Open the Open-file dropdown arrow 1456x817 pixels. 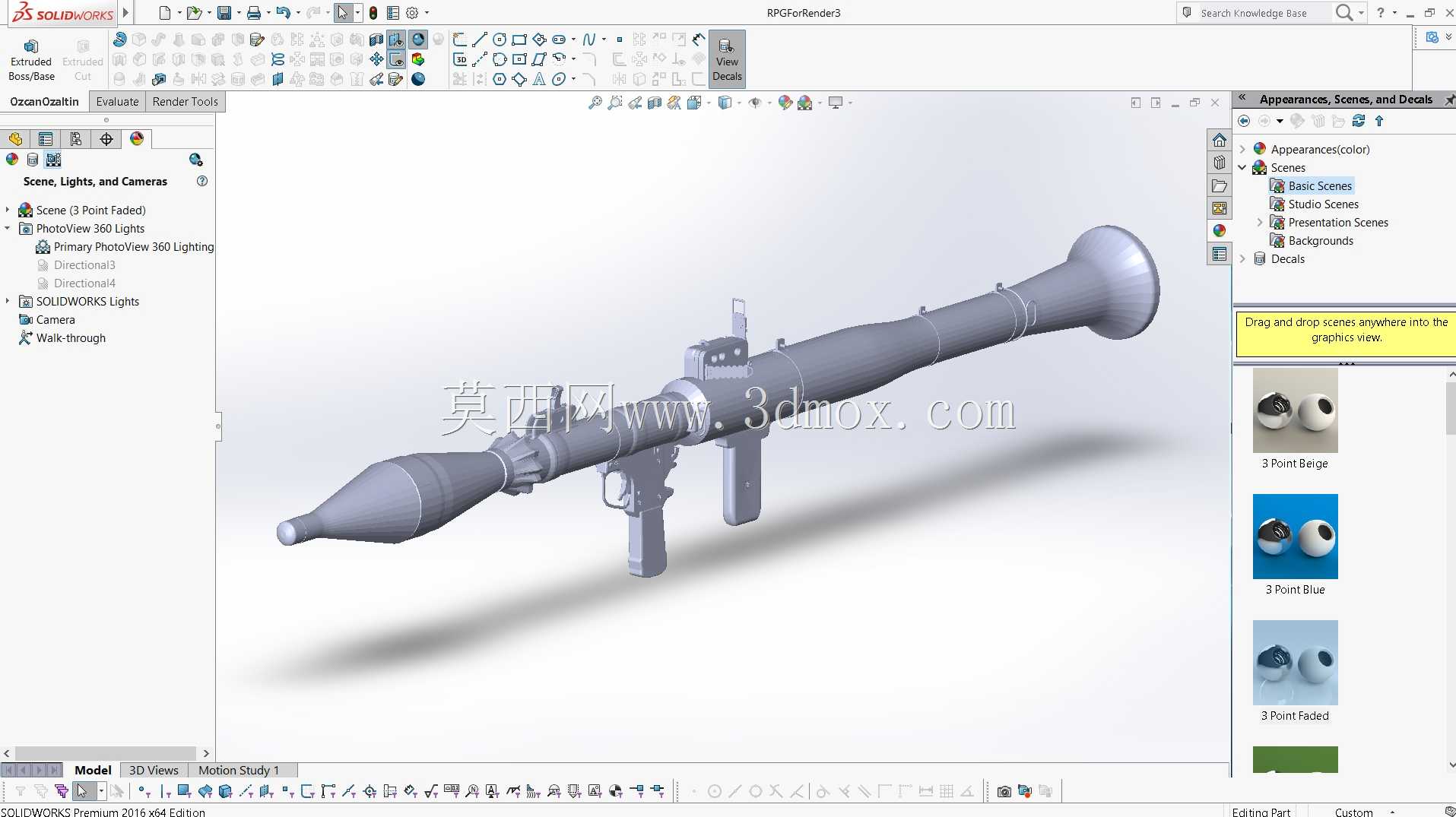(209, 13)
